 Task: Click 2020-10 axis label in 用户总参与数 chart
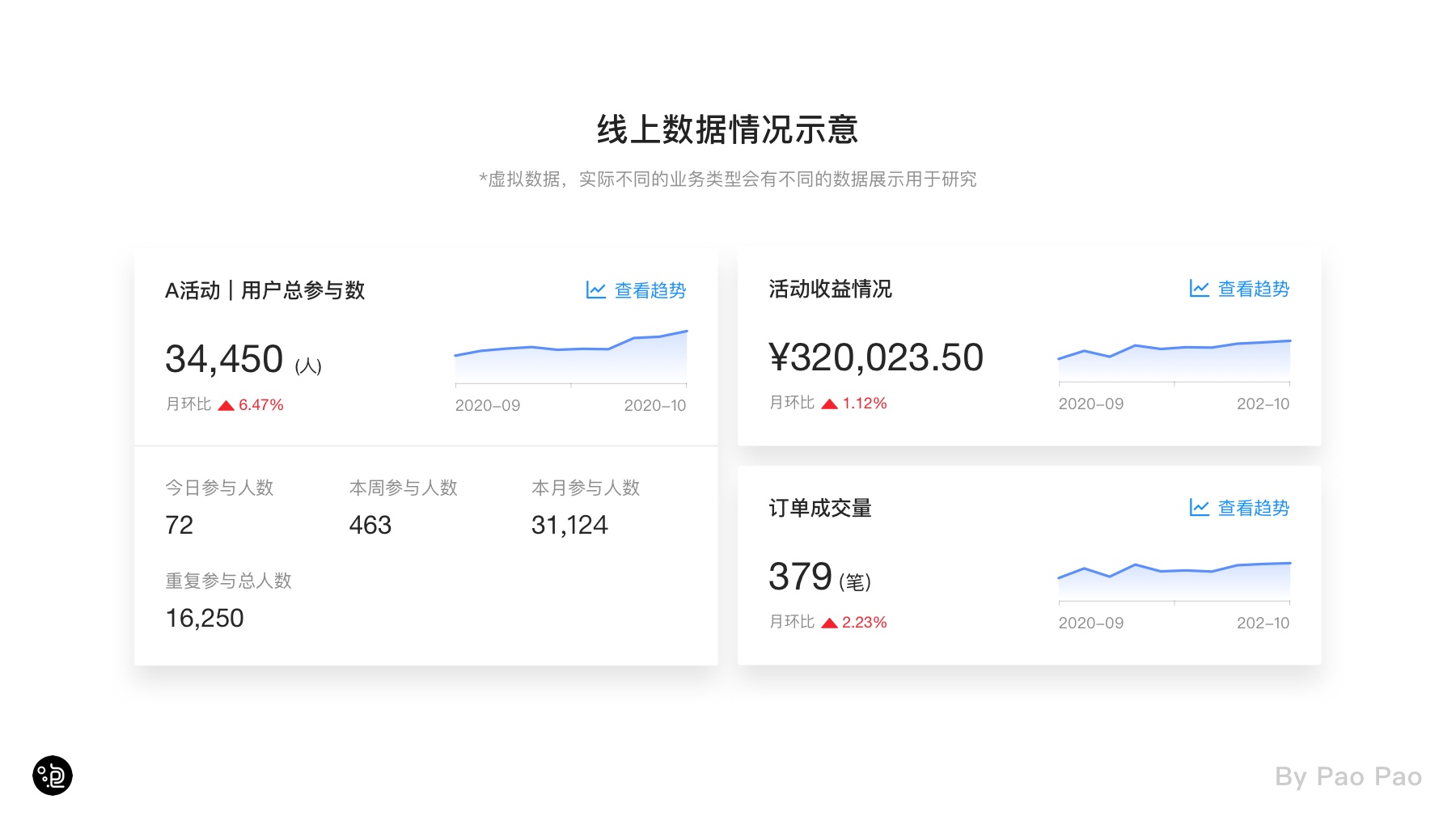[x=655, y=405]
